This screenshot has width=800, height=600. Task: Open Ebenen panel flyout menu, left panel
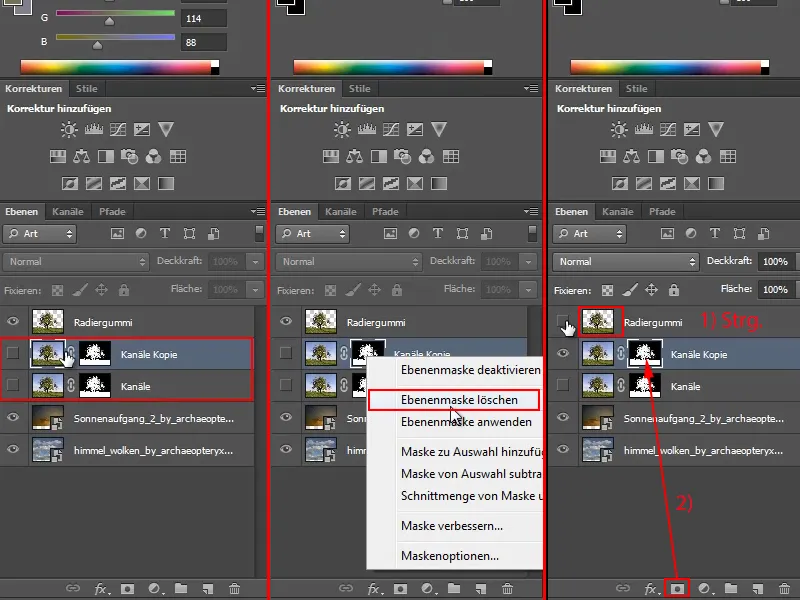[x=258, y=211]
